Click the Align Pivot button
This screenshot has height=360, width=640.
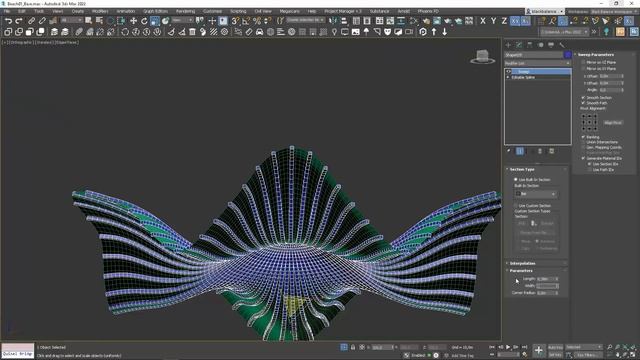tap(613, 122)
